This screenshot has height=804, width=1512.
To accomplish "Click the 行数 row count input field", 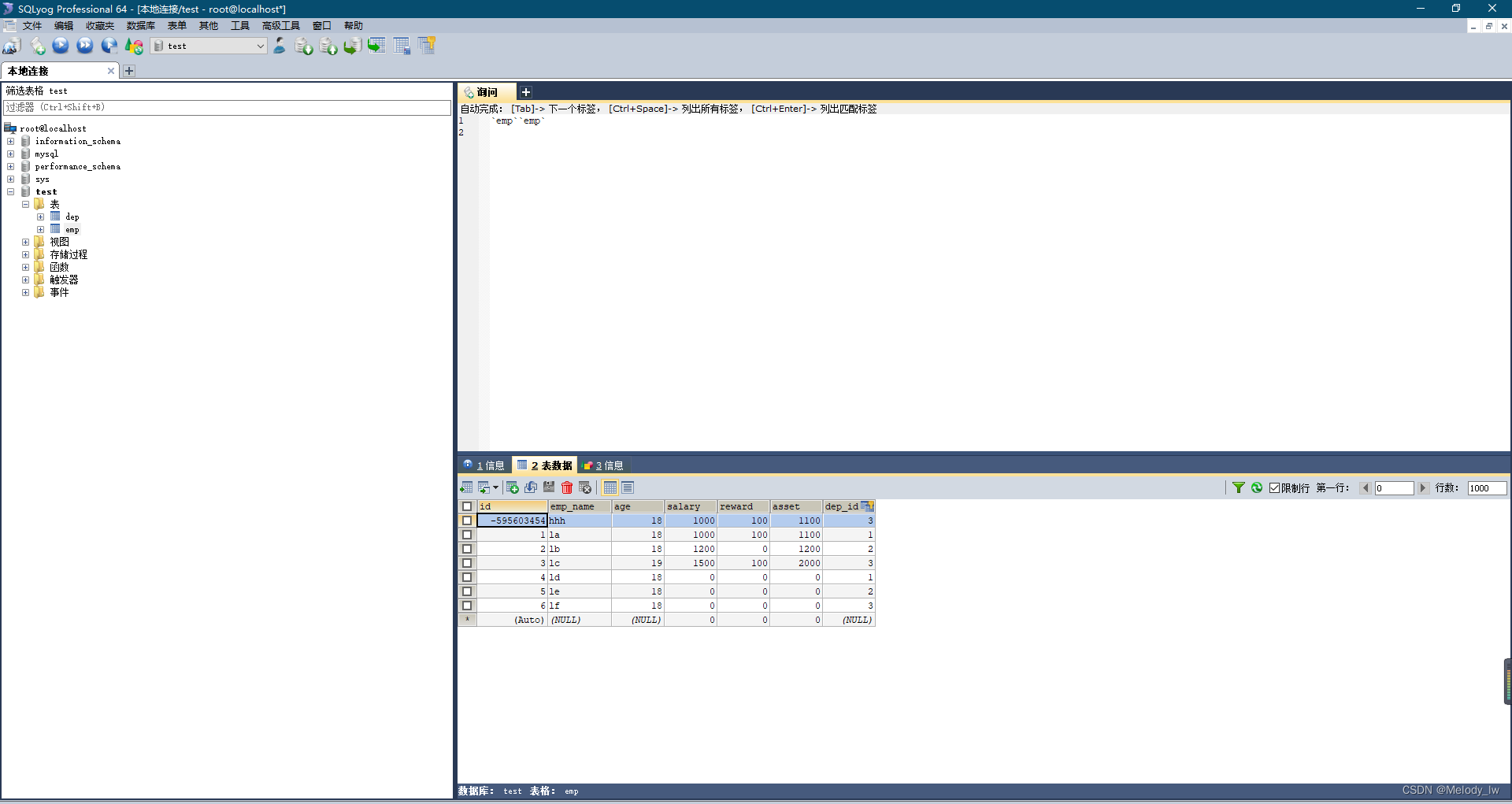I will (x=1487, y=488).
